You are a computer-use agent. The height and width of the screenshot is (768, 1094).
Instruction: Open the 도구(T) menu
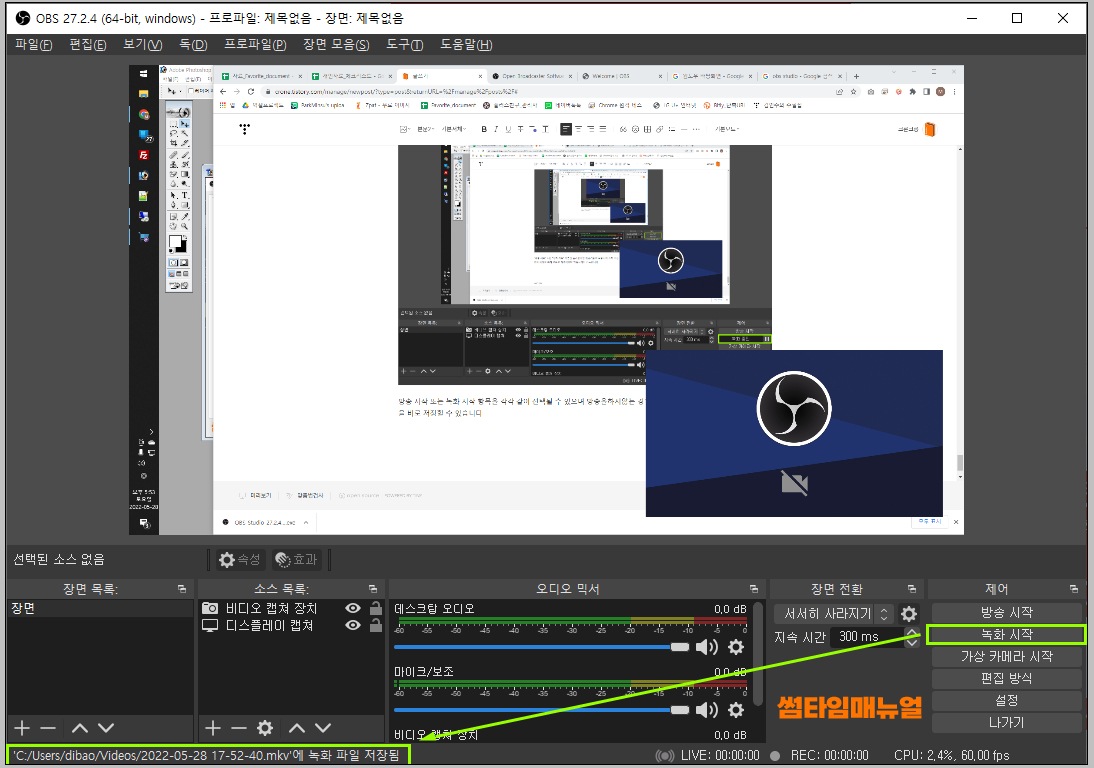pos(405,45)
